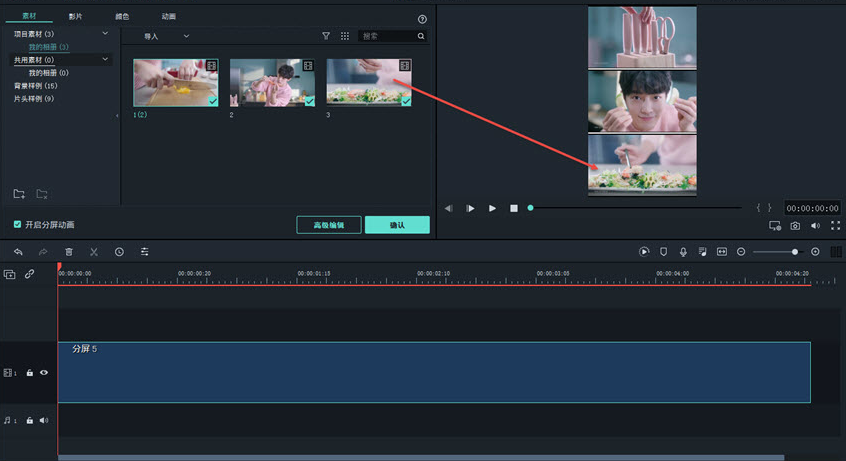
Task: Click the 确认 confirm button
Action: pos(397,225)
